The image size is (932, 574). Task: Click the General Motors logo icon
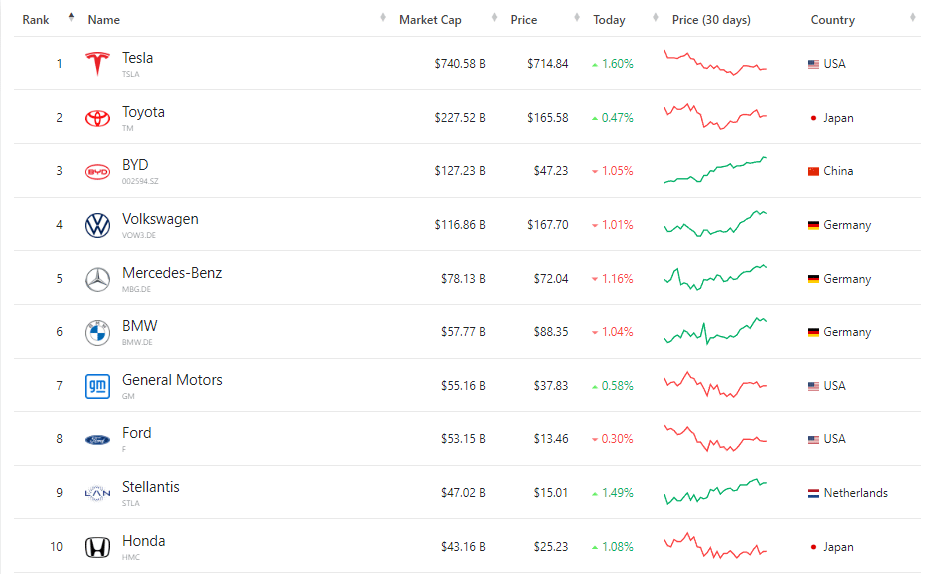coord(97,386)
